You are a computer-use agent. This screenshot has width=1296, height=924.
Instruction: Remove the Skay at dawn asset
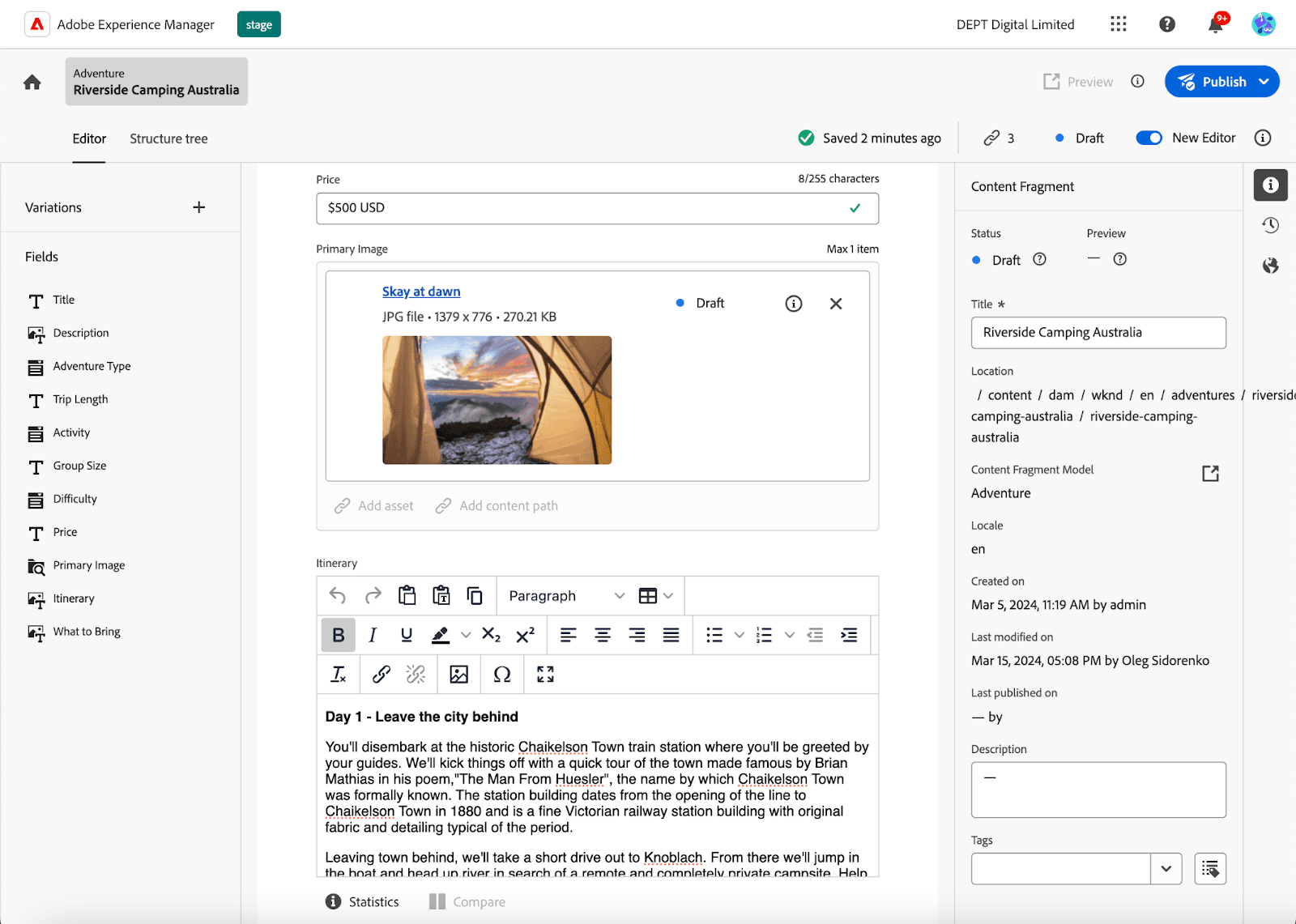tap(836, 304)
